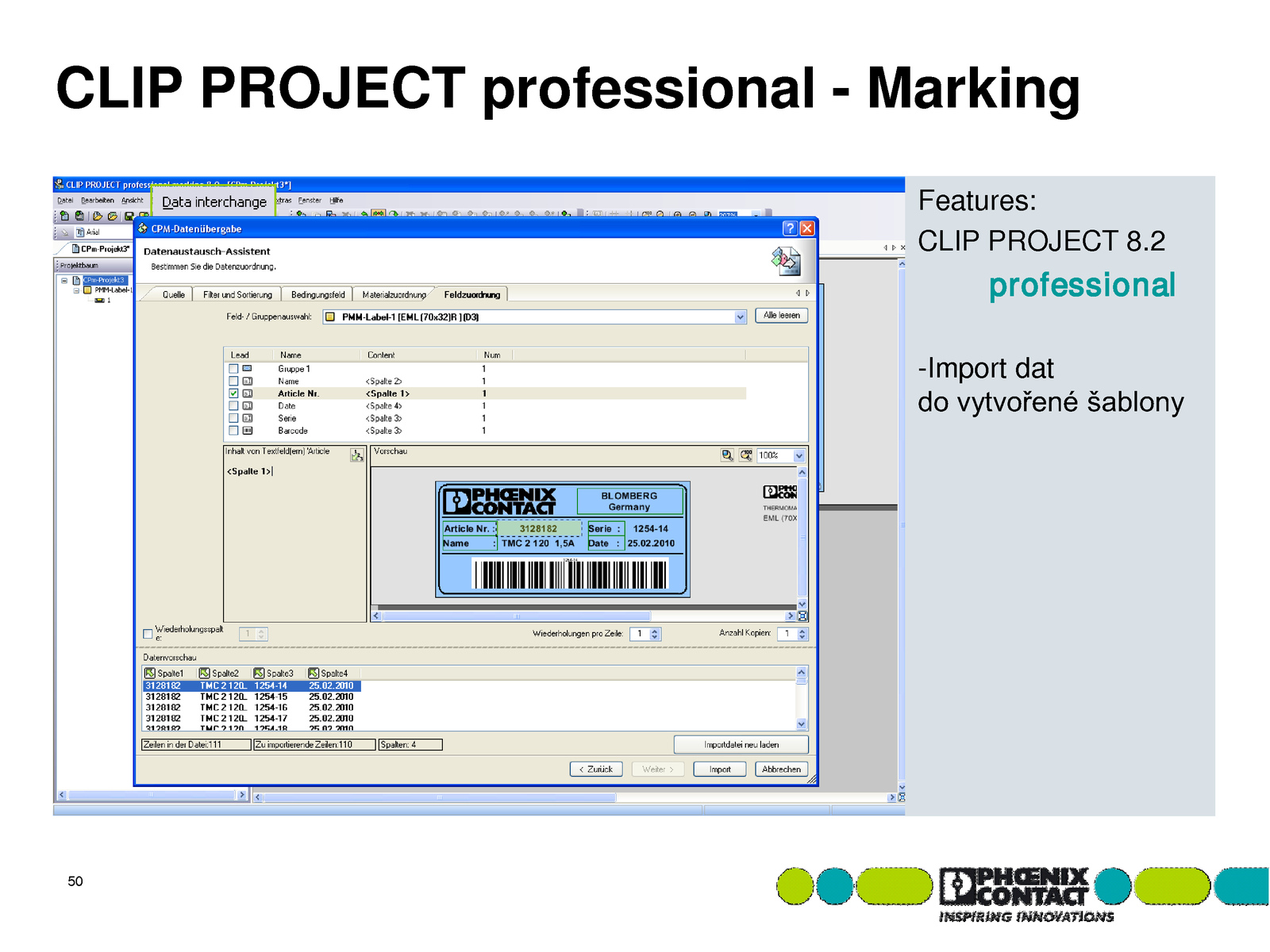Open the main toolbar zoom percentage dropdown
This screenshot has width=1270, height=952.
click(x=756, y=214)
